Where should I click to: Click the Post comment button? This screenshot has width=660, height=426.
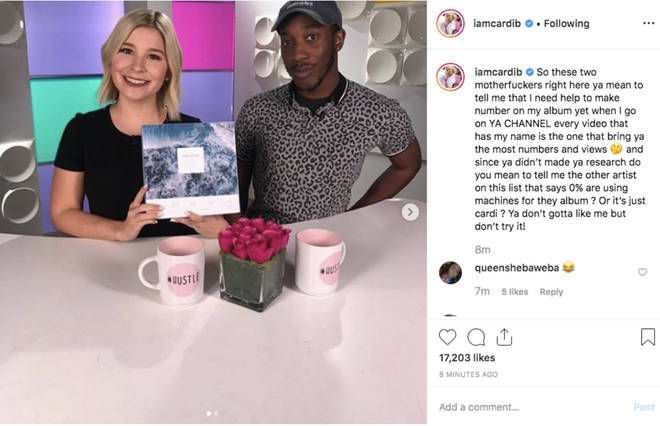pos(644,407)
